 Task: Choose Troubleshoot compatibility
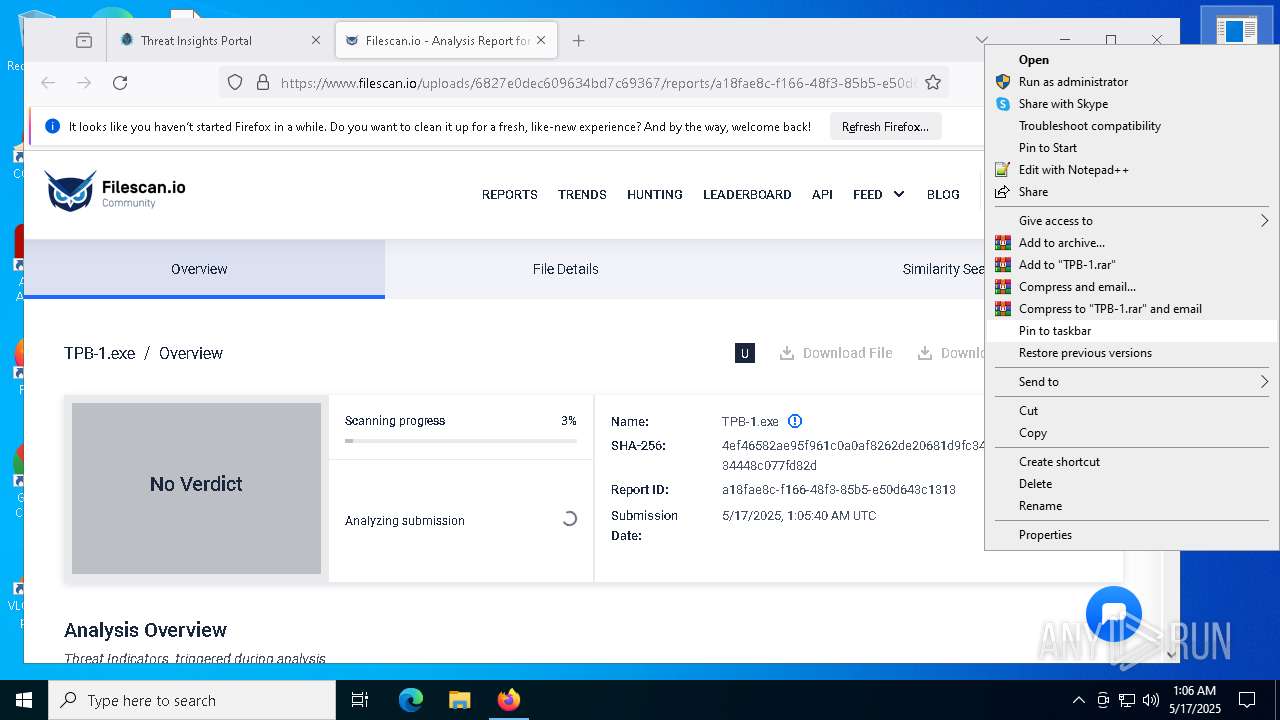pos(1132,126)
